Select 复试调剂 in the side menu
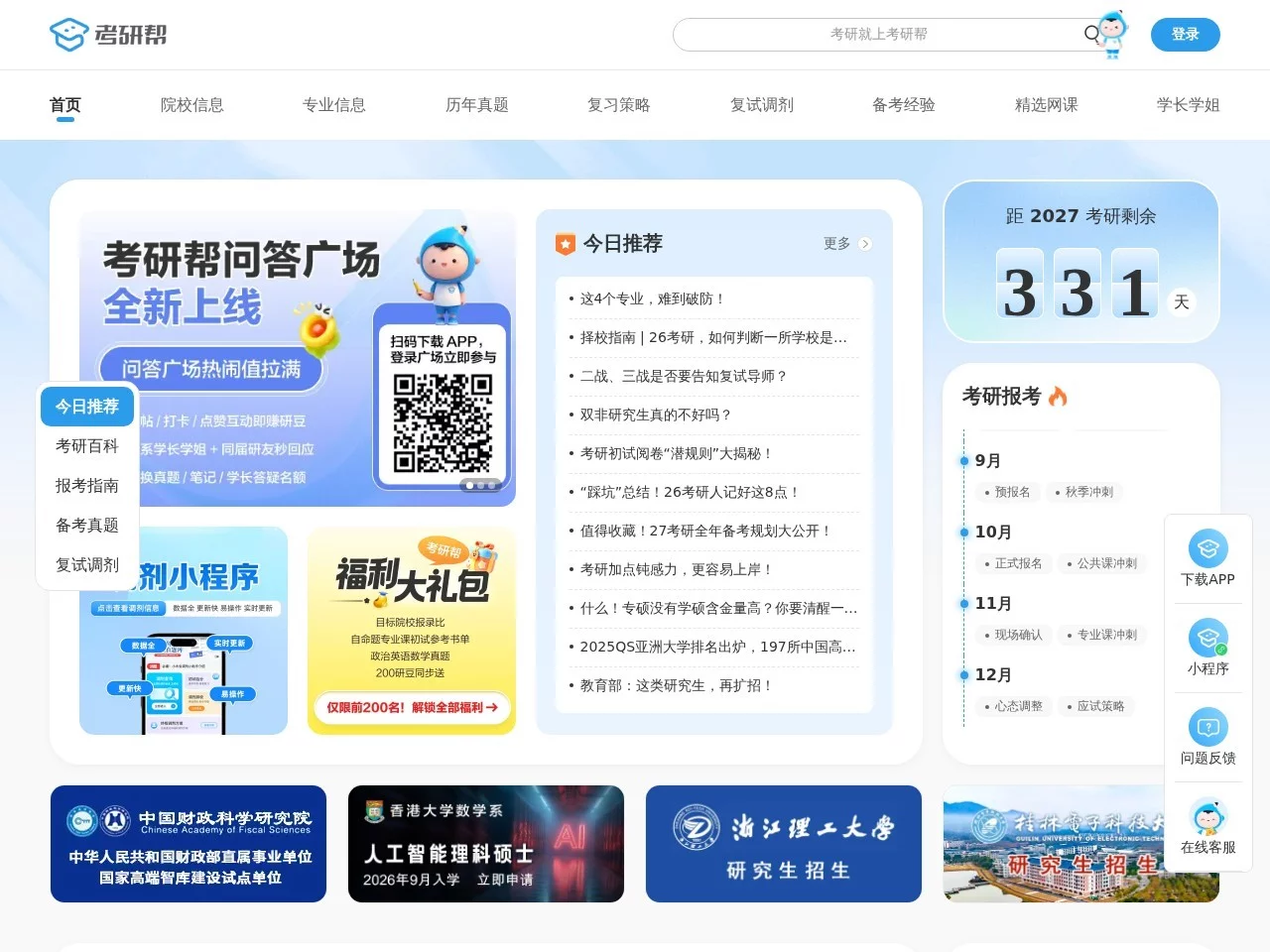The width and height of the screenshot is (1270, 952). click(x=87, y=565)
